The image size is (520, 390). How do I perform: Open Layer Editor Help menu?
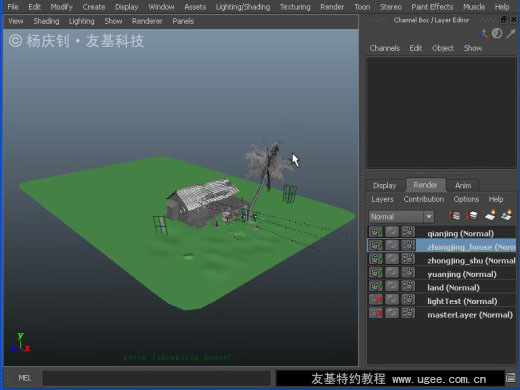[x=496, y=199]
